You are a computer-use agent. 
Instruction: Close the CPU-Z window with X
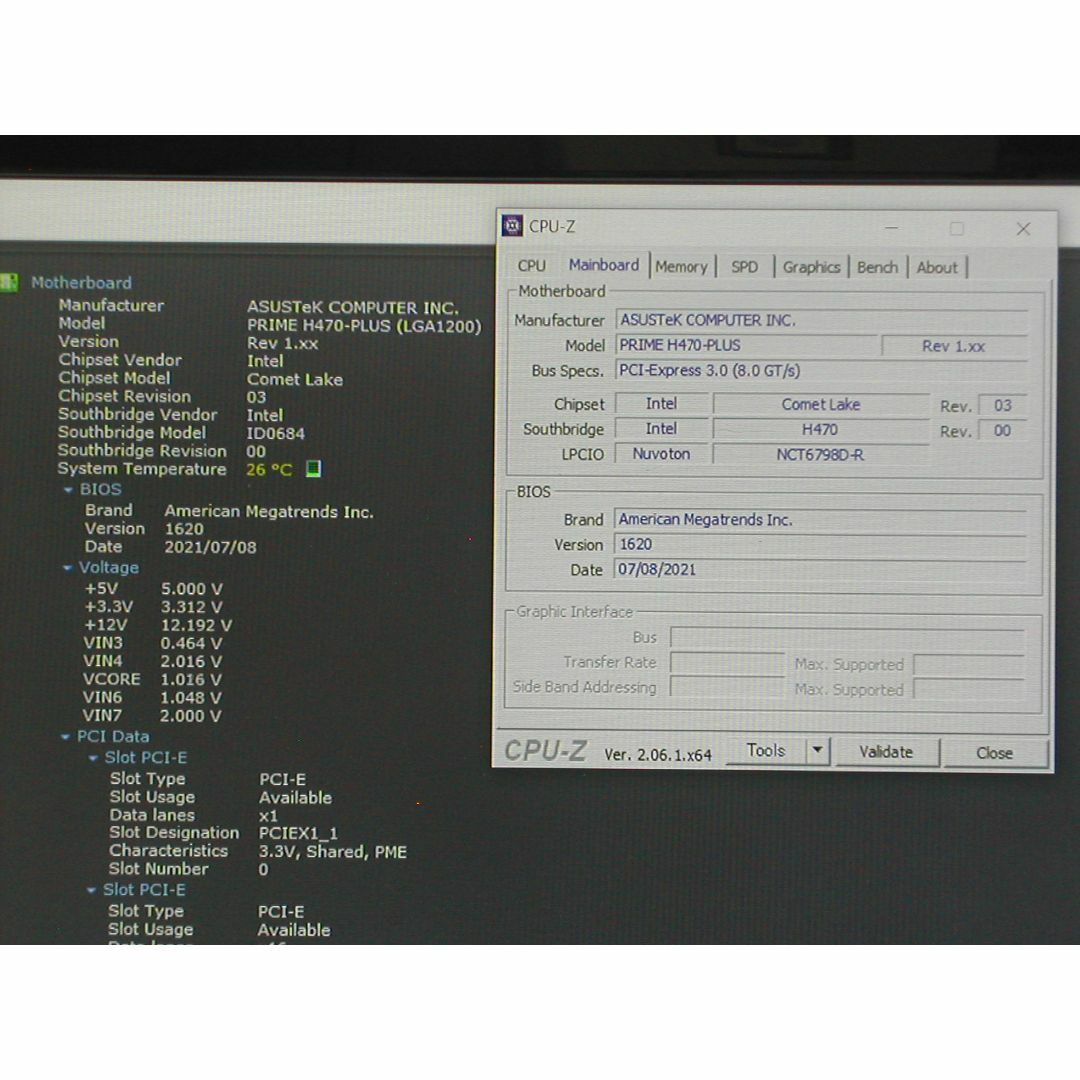[x=1024, y=229]
